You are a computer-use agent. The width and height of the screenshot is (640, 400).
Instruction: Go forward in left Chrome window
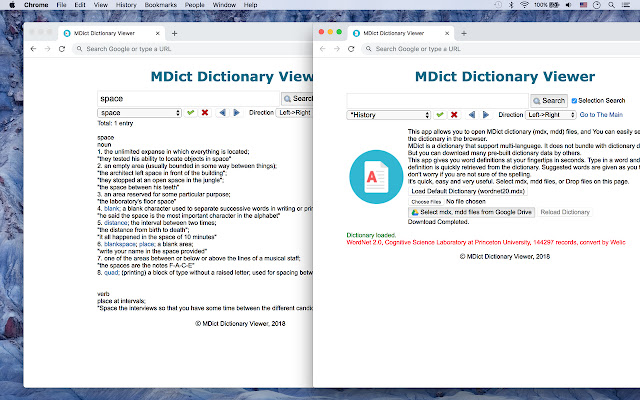(47, 49)
